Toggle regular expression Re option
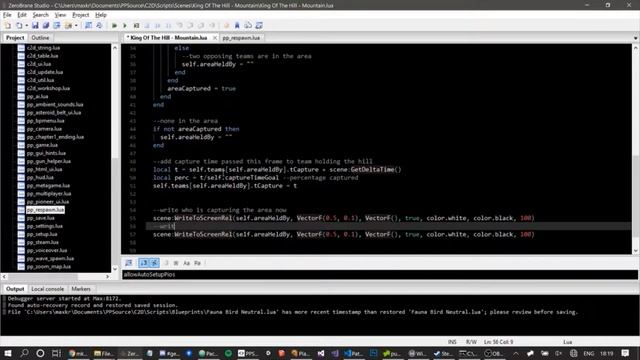Viewport: 640px width, 360px height. click(x=198, y=263)
